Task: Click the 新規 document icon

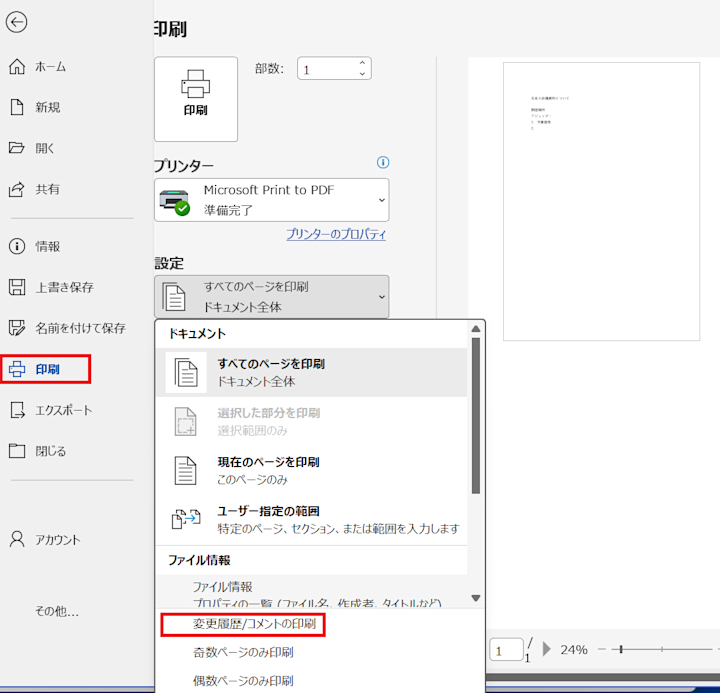Action: [x=17, y=107]
